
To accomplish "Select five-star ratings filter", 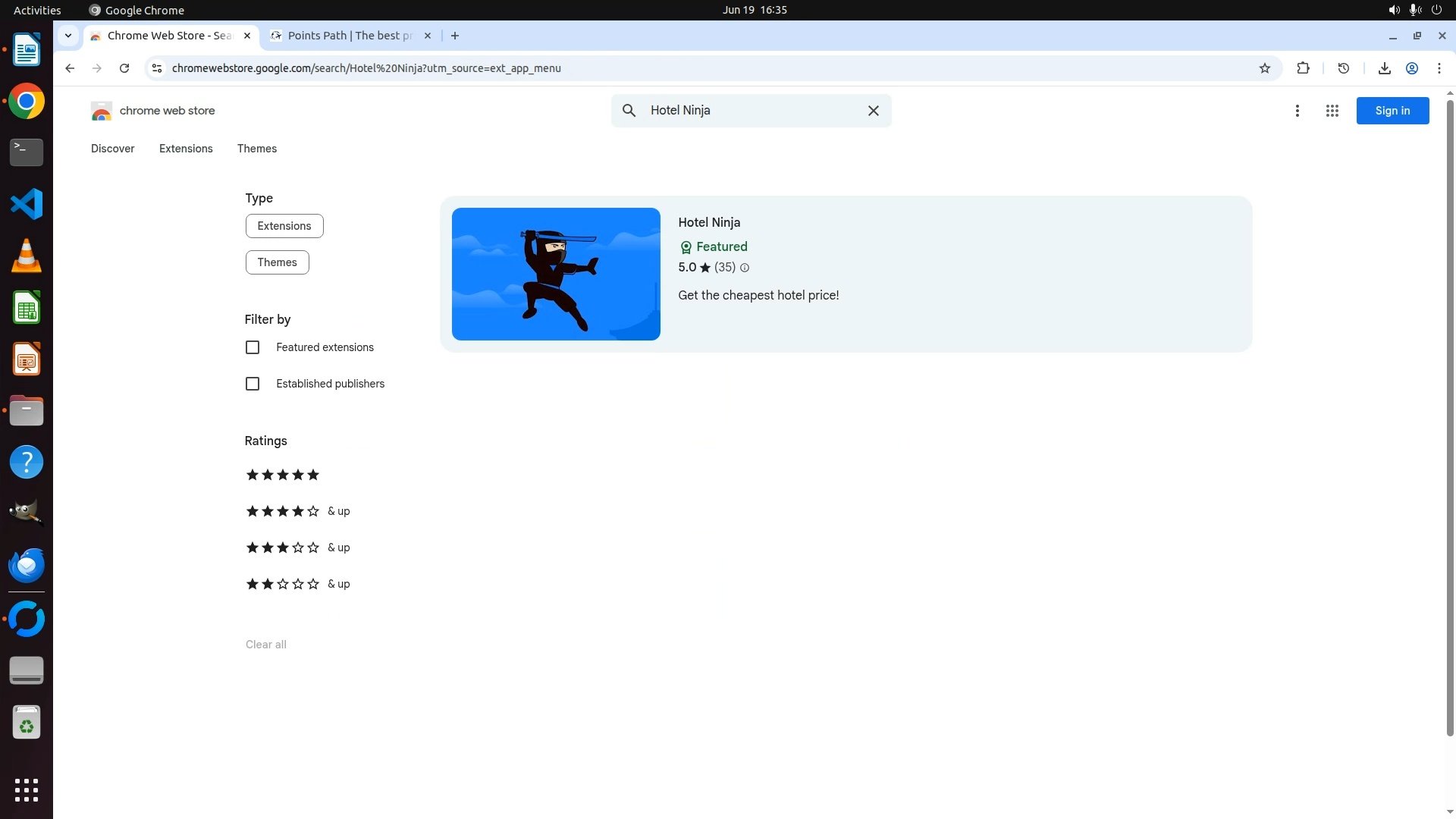I will tap(282, 475).
